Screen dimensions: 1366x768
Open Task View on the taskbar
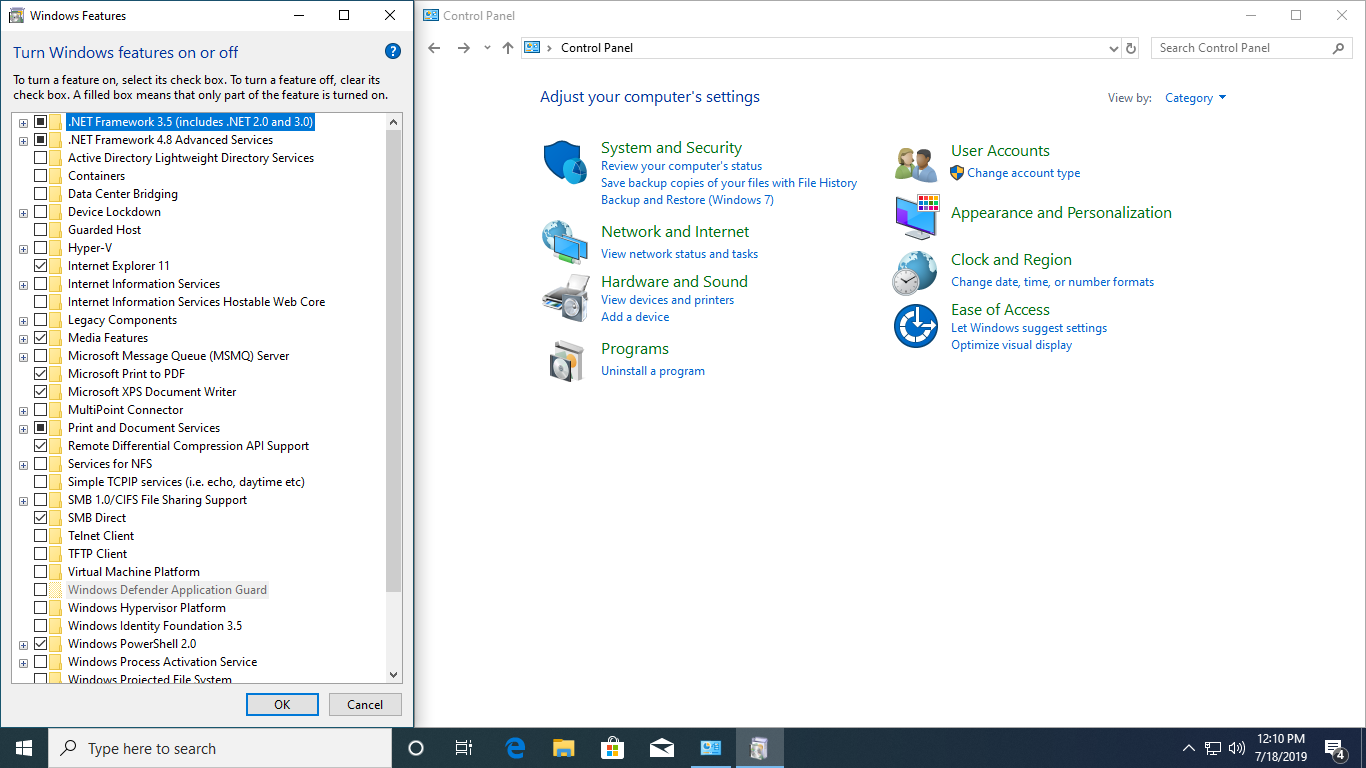pyautogui.click(x=464, y=748)
